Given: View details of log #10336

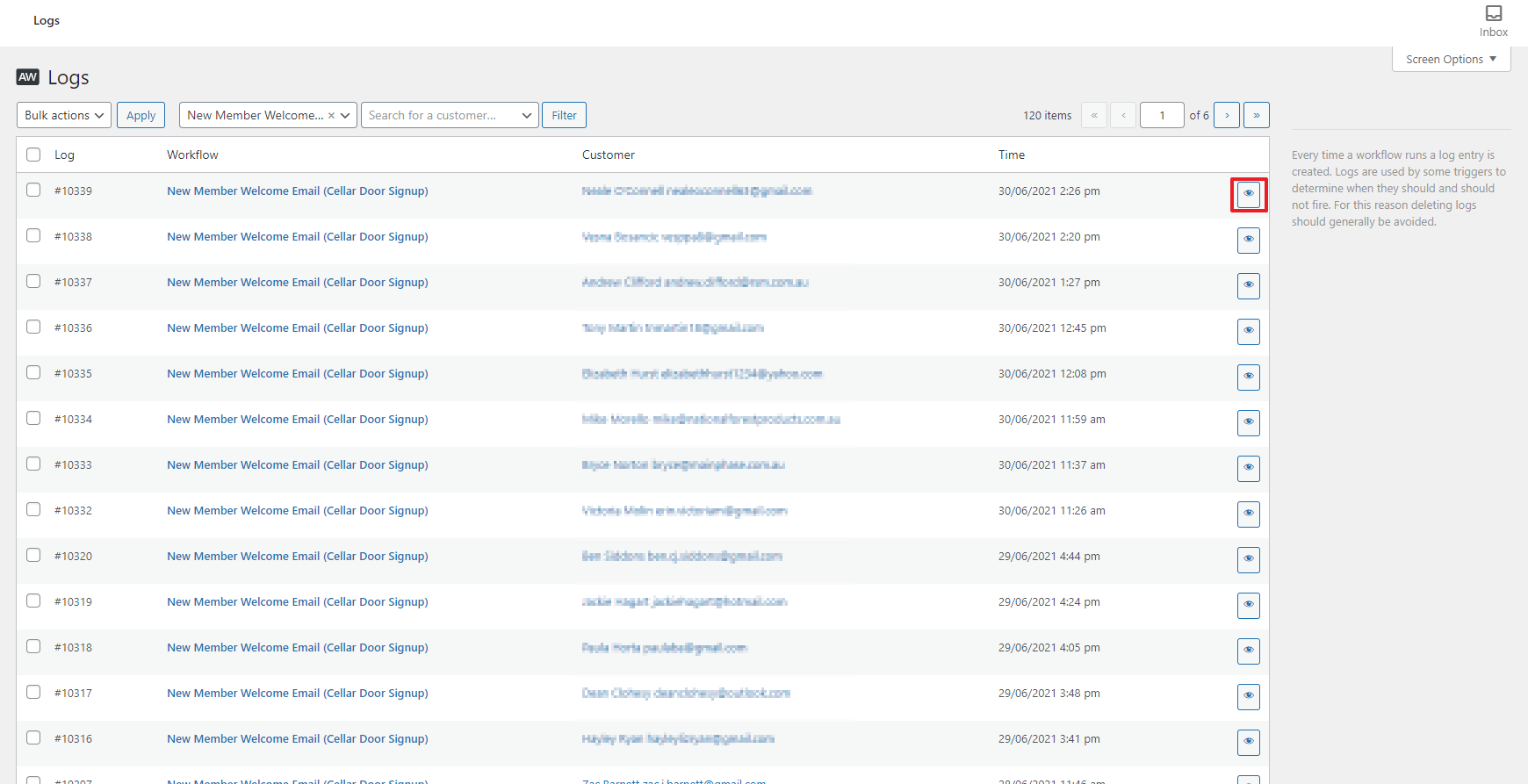Looking at the screenshot, I should 1248,331.
